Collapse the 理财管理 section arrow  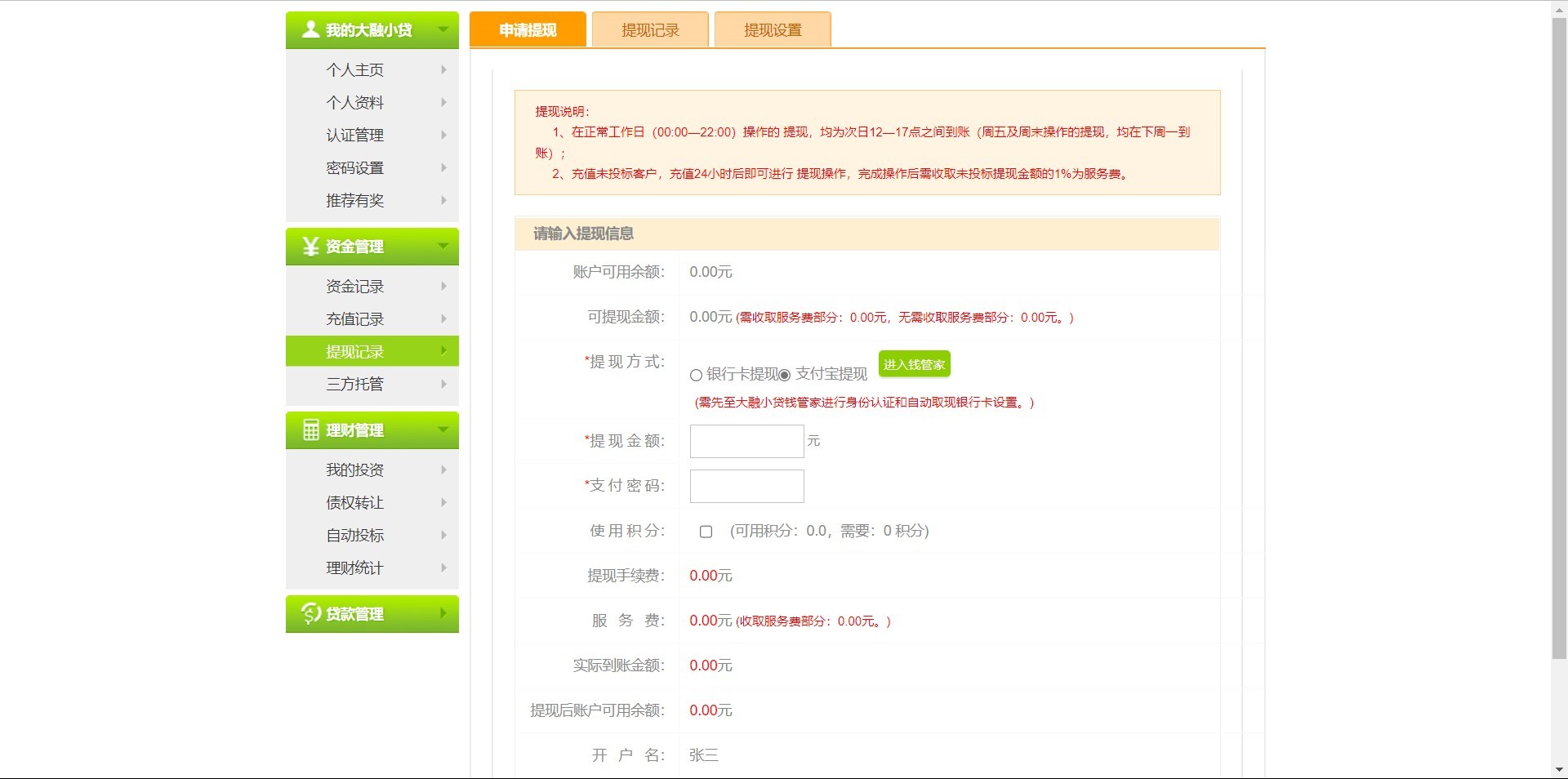[x=443, y=430]
